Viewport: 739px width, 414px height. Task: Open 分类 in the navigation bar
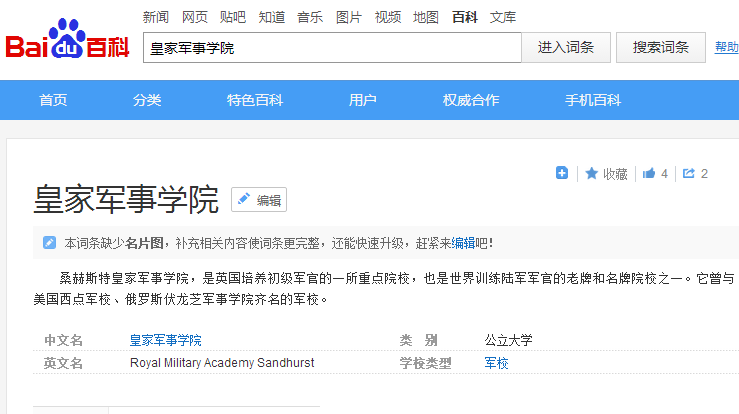pyautogui.click(x=147, y=100)
